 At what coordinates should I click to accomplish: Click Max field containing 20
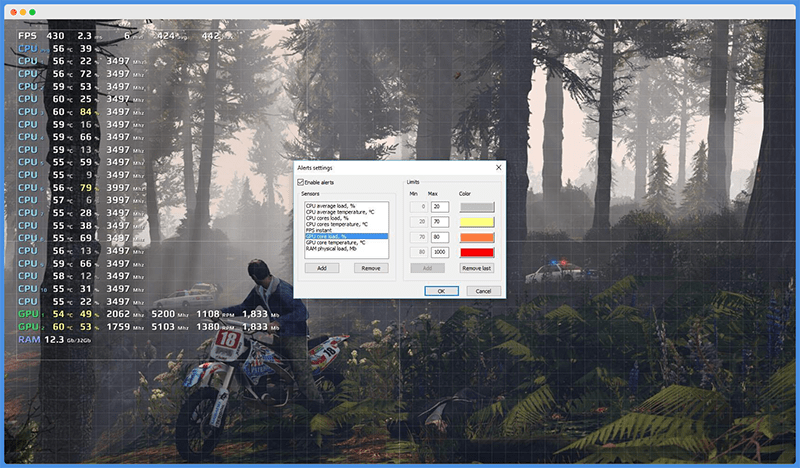(440, 207)
